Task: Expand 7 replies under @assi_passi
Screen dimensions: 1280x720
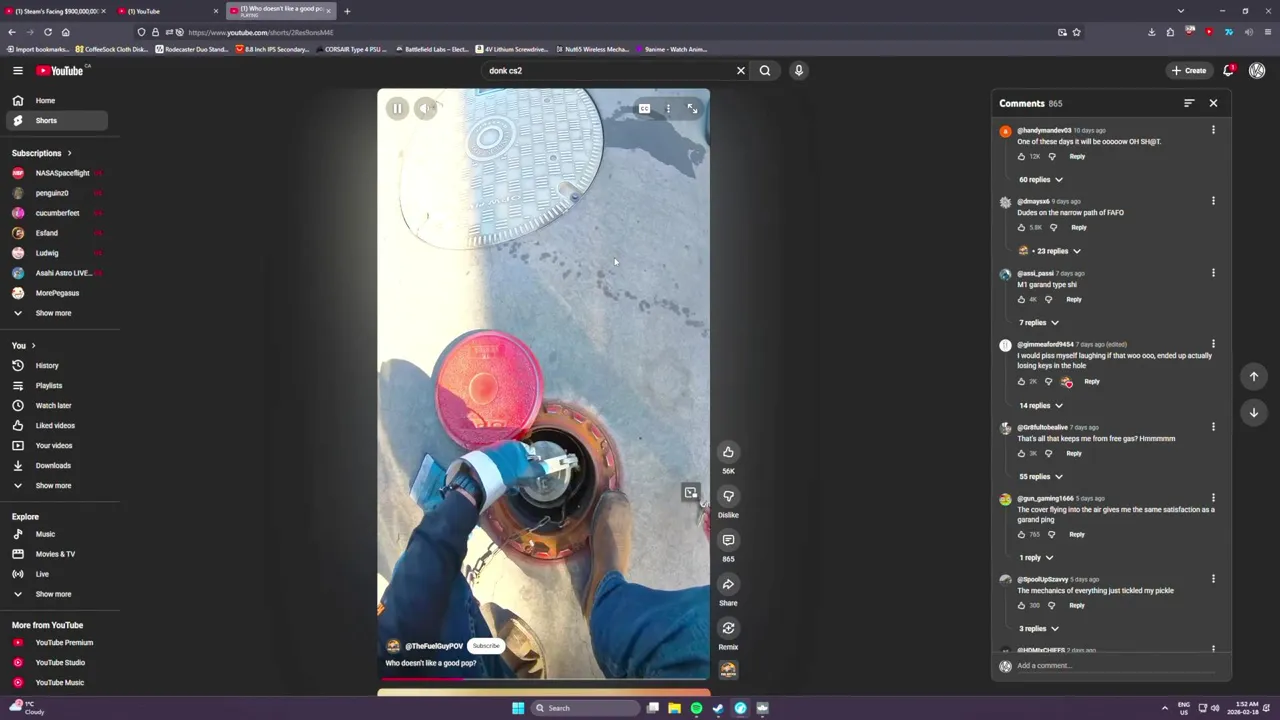Action: 1039,322
